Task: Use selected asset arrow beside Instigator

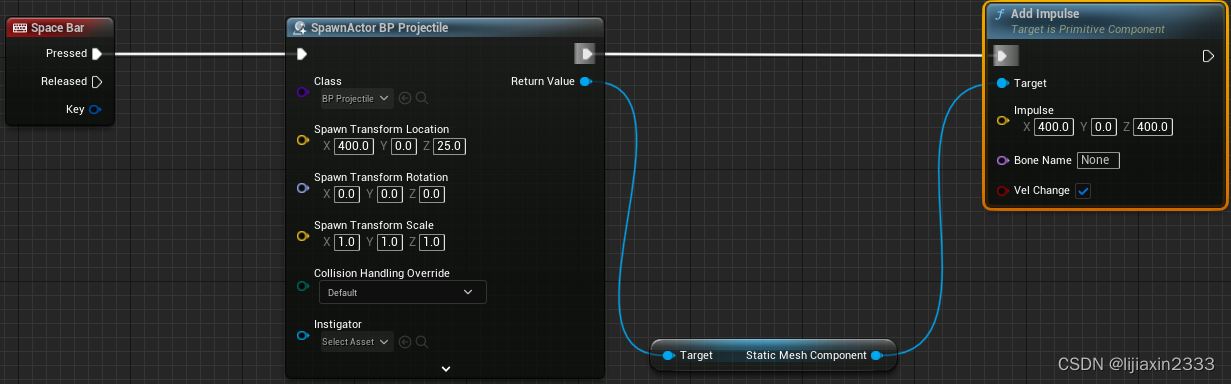Action: click(x=405, y=342)
